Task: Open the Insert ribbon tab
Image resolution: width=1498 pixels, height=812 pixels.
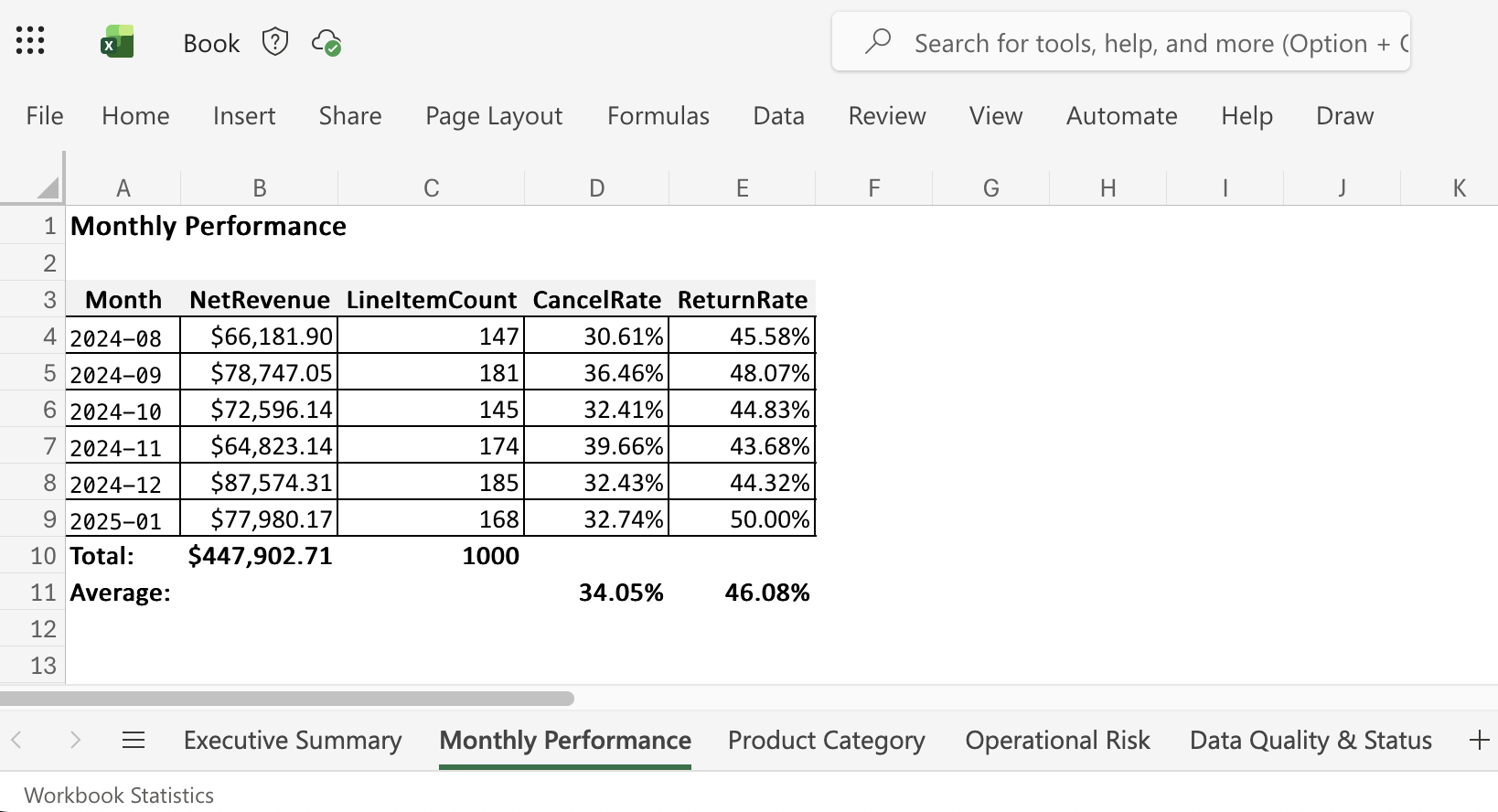Action: (244, 116)
